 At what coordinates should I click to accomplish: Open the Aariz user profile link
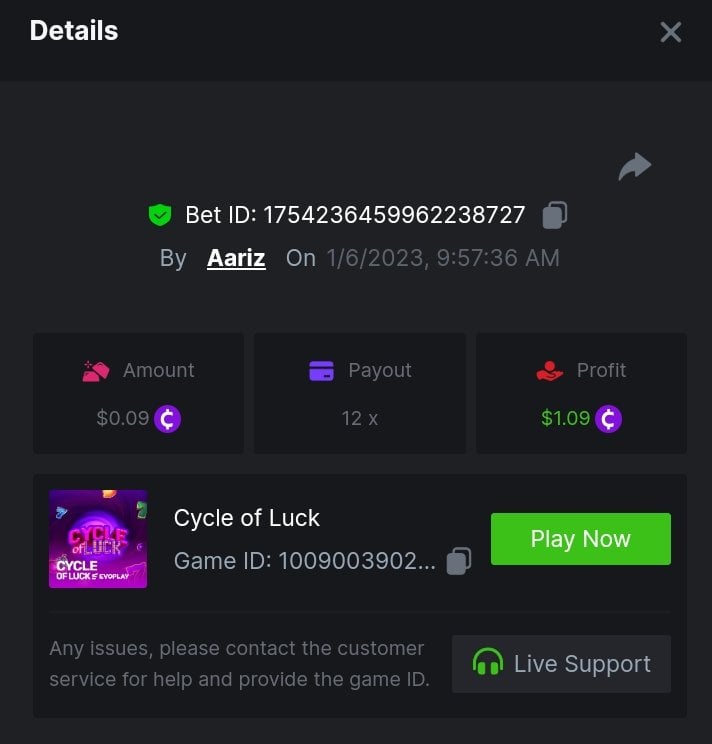236,258
